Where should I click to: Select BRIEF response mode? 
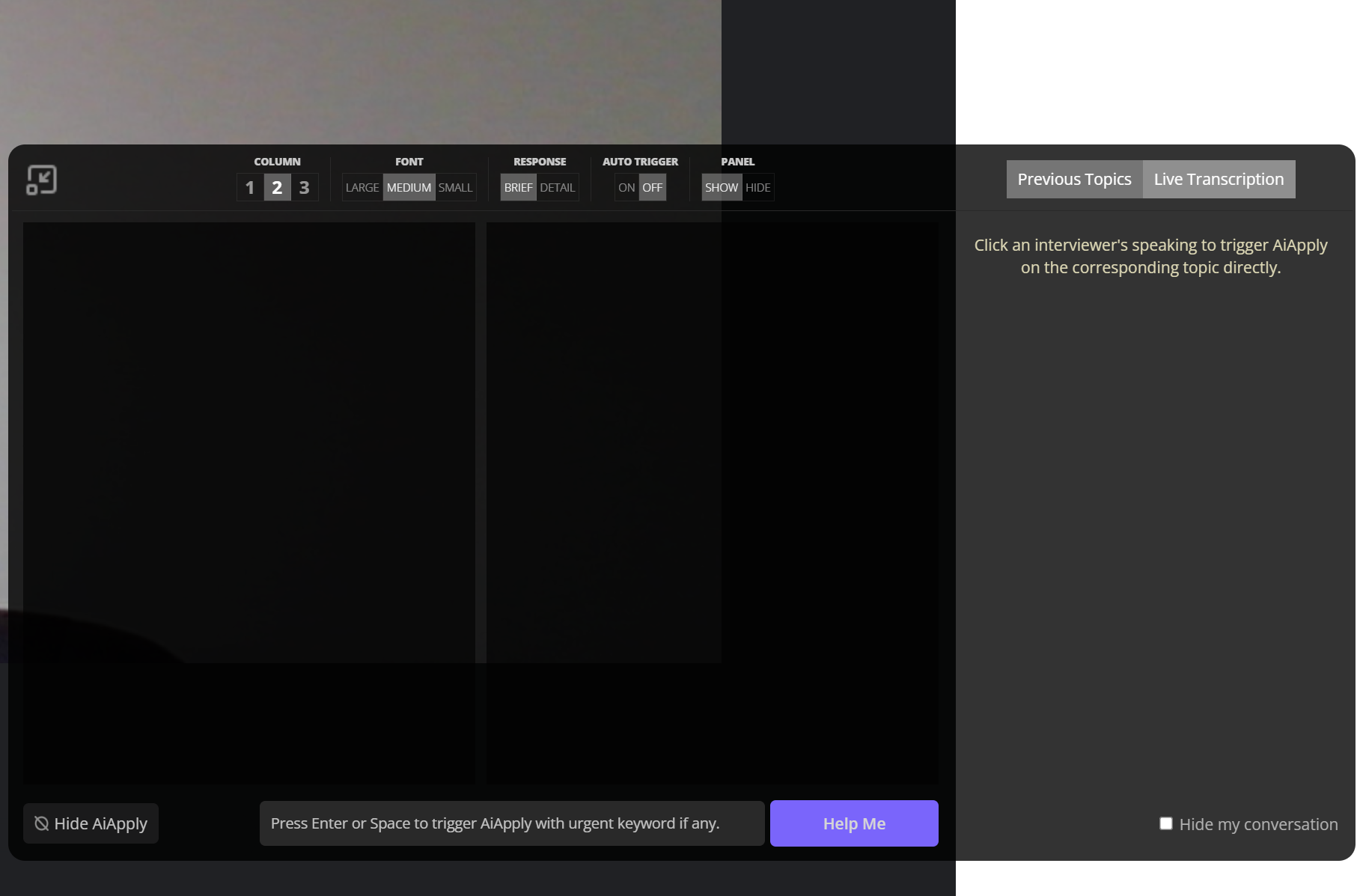tap(518, 187)
